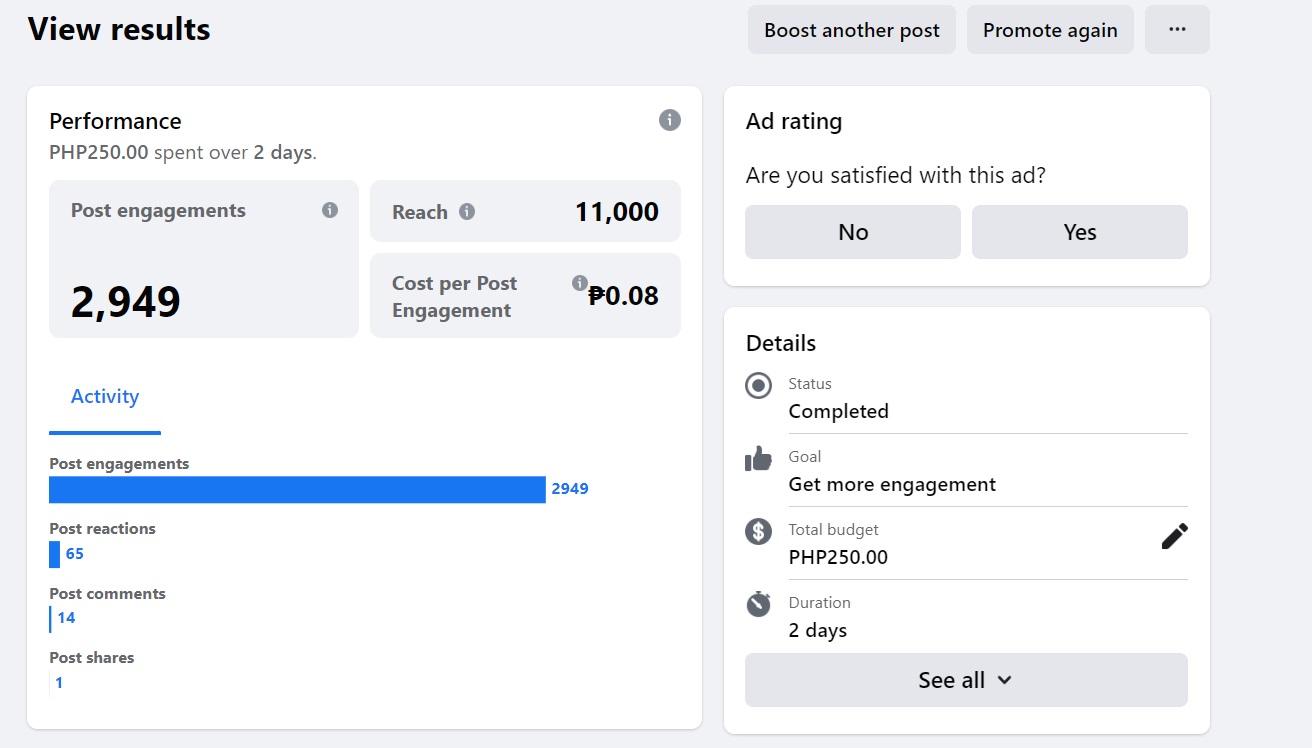
Task: Click the Ad rating heading
Action: pyautogui.click(x=794, y=121)
